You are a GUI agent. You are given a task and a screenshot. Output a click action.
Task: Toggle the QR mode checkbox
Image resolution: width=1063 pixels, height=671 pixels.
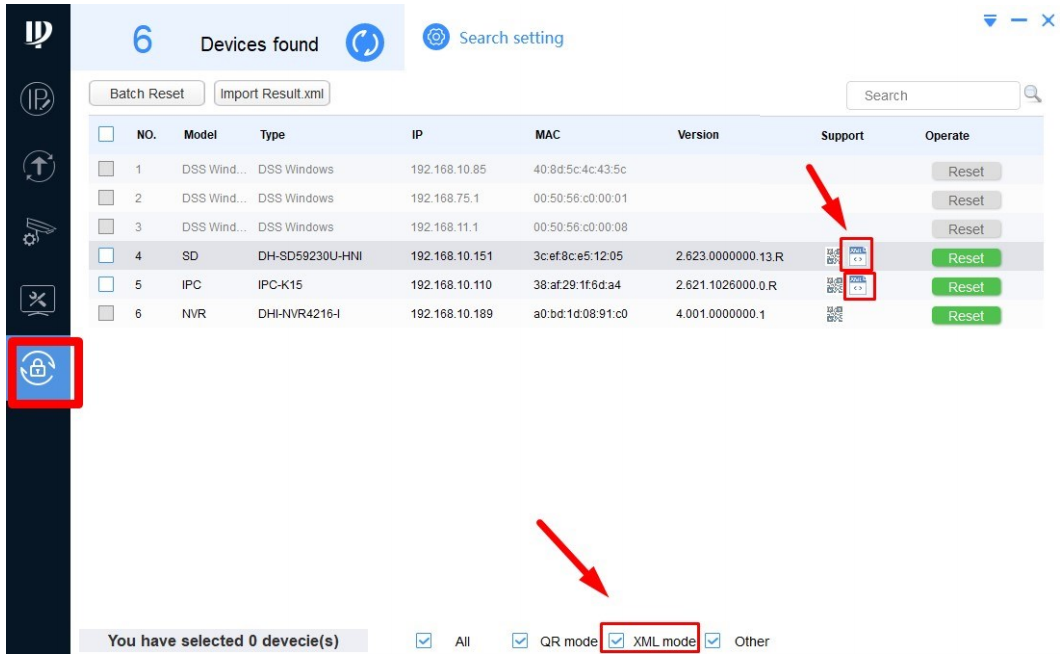(520, 640)
